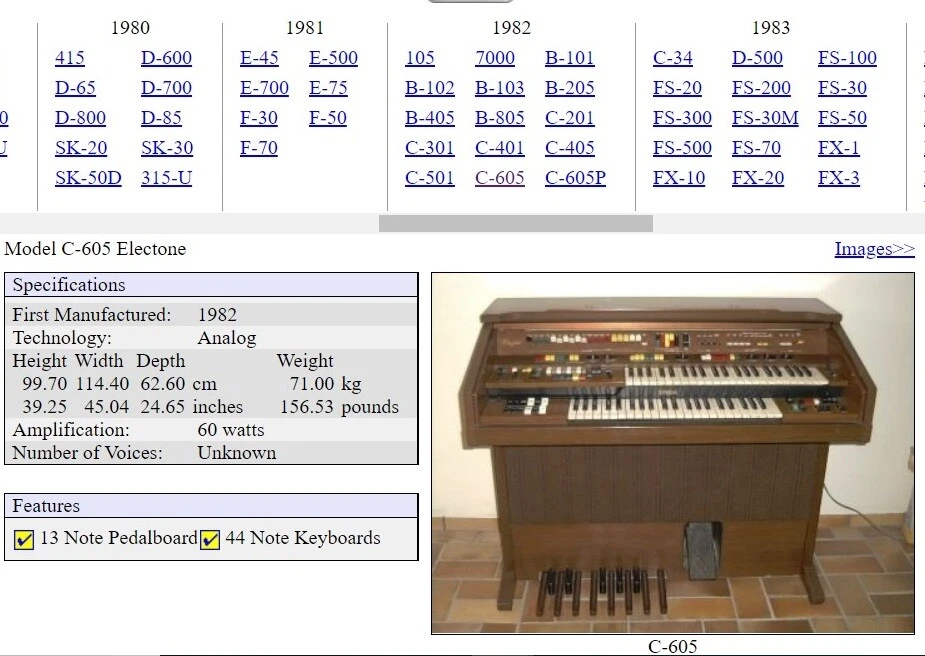925x656 pixels.
Task: Select the FS-100 model link
Action: [846, 58]
